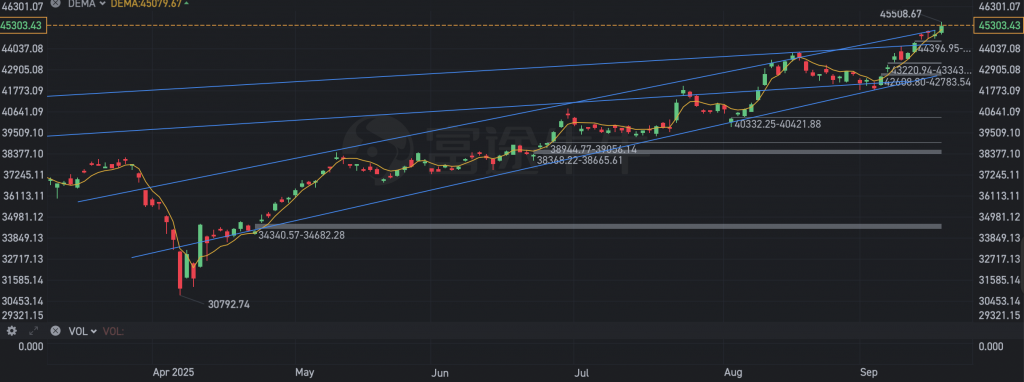Click the Sep time axis label
This screenshot has width=1024, height=382.
[x=869, y=373]
